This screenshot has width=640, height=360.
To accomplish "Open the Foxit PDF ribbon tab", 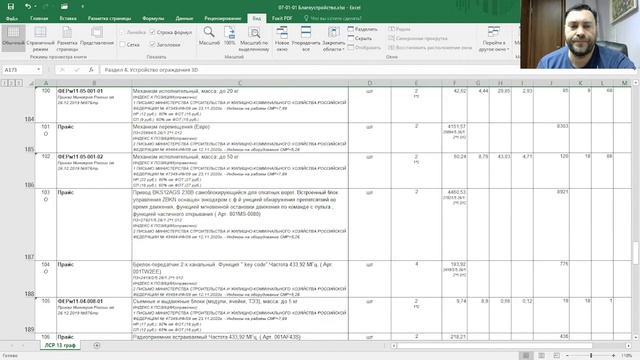I will [x=282, y=18].
